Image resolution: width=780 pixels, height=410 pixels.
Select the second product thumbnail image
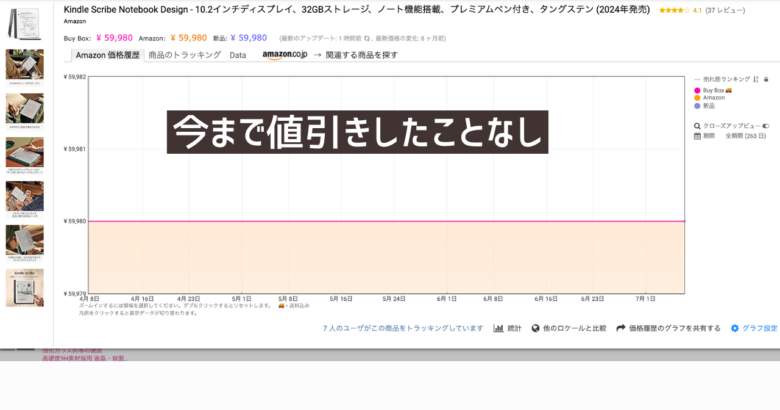[x=24, y=65]
